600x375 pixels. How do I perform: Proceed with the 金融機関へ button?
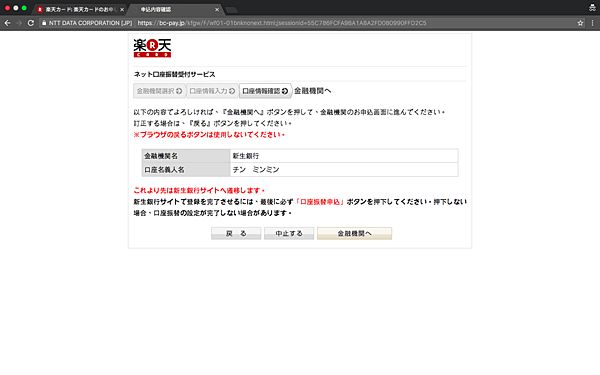click(x=354, y=233)
